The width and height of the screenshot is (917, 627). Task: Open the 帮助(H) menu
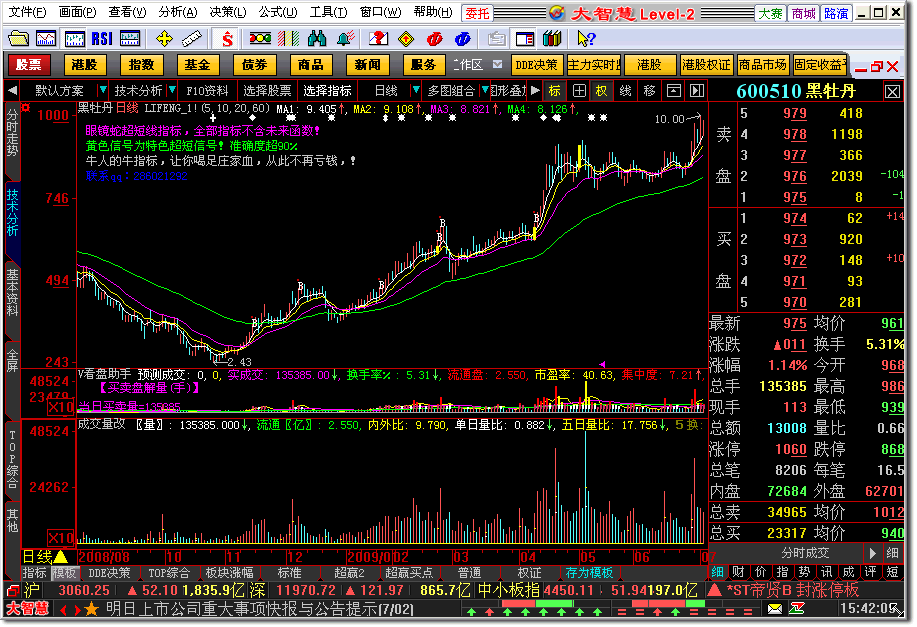click(433, 12)
